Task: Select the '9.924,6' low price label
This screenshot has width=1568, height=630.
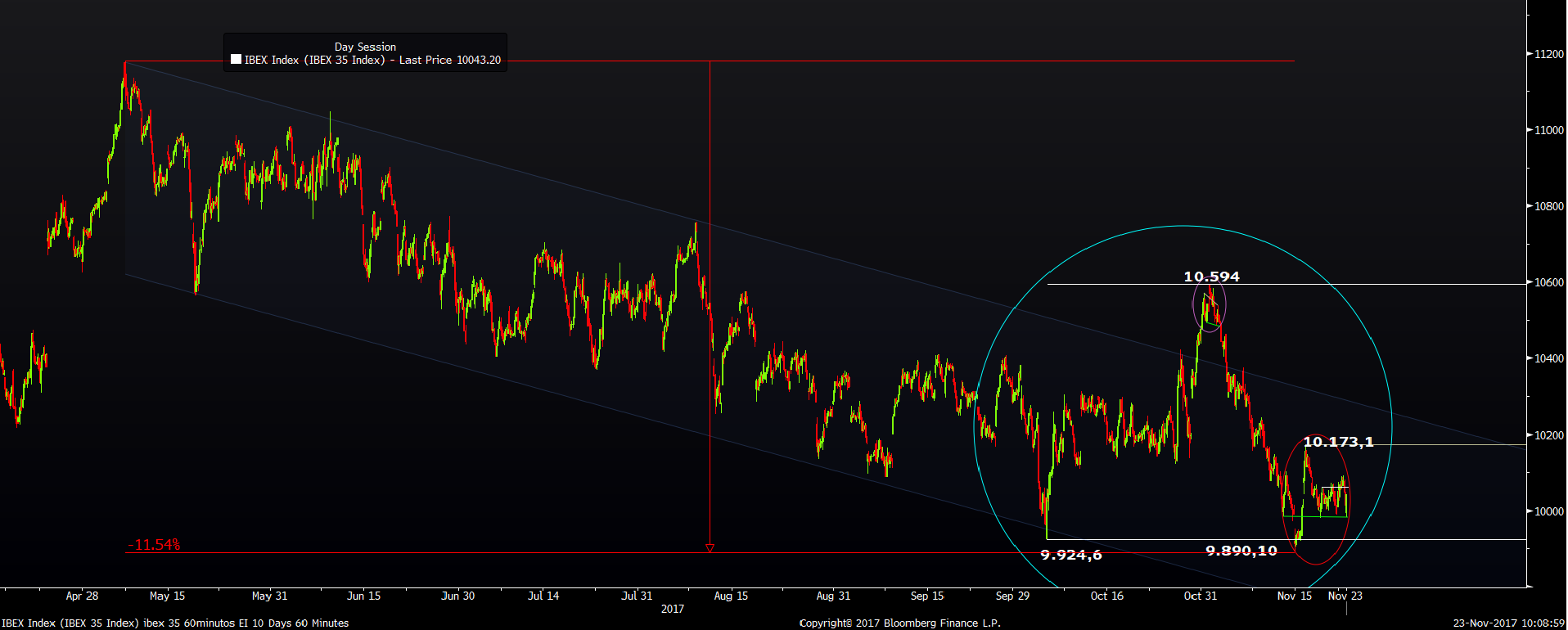Action: coord(1070,555)
